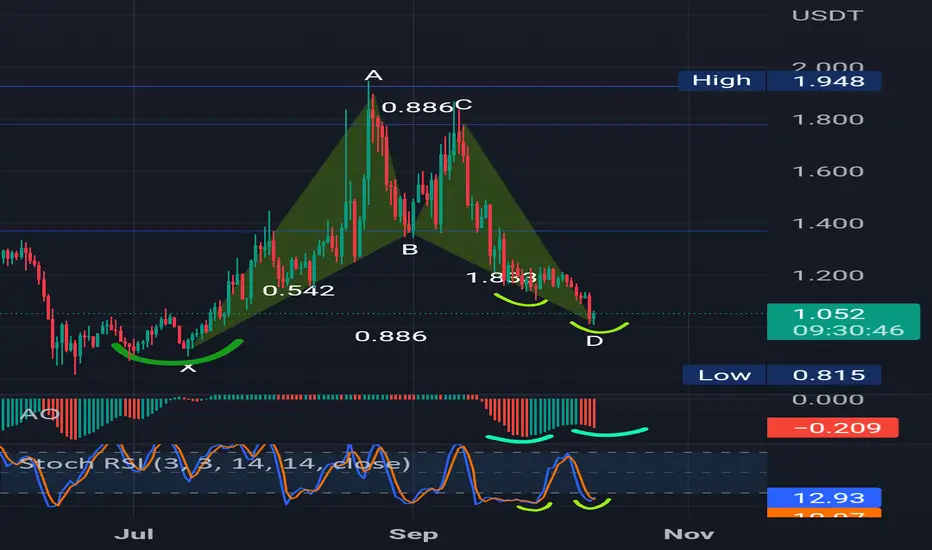Click pattern point C label
The height and width of the screenshot is (550, 932).
click(464, 105)
